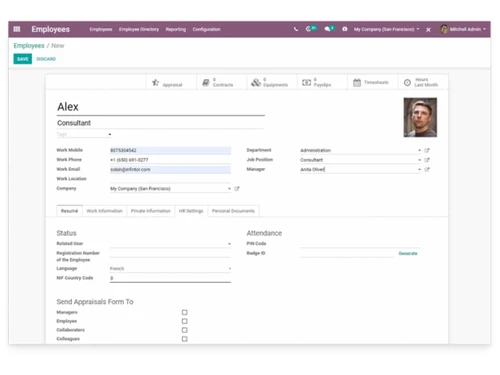Expand the Manager dropdown arrow
The height and width of the screenshot is (375, 500).
pos(419,169)
